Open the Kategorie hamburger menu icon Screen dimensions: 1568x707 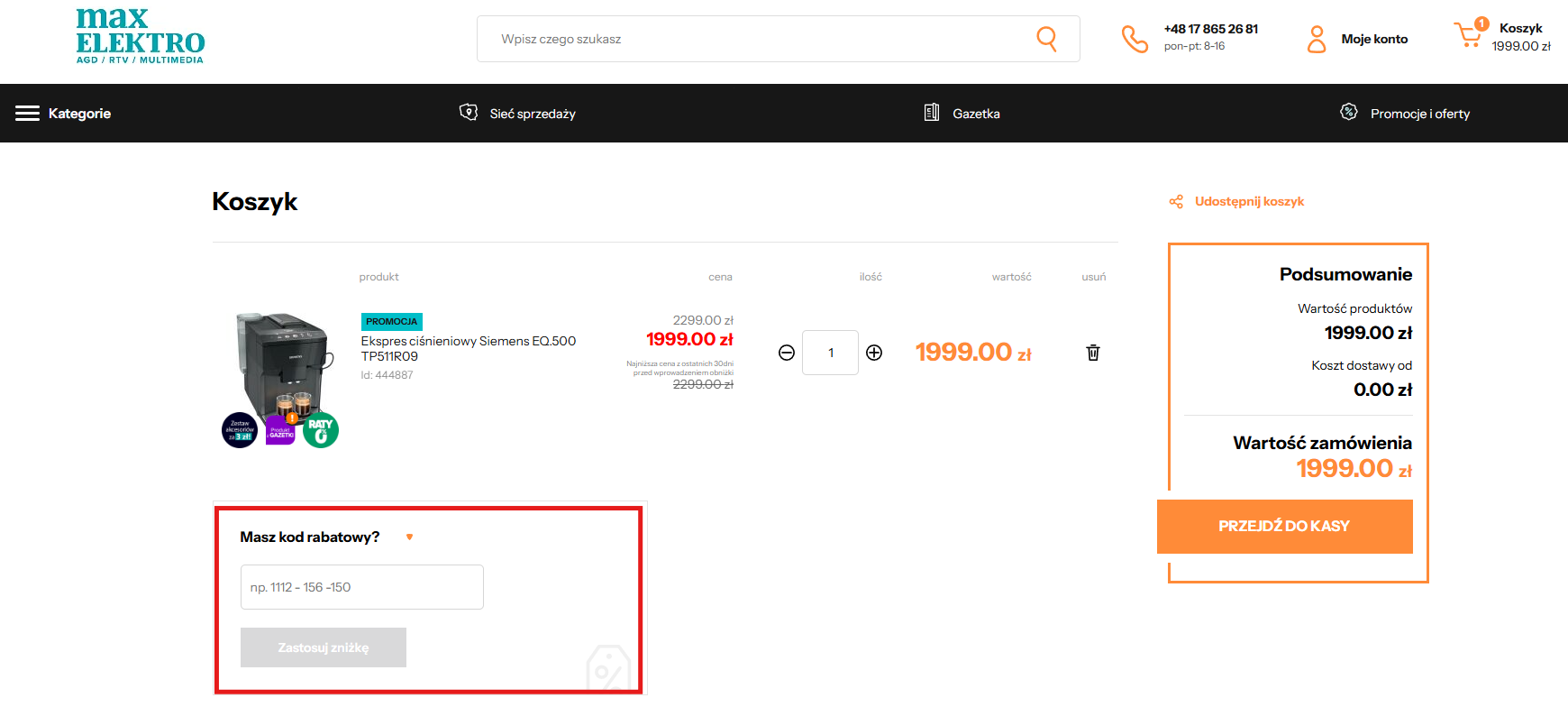point(27,113)
